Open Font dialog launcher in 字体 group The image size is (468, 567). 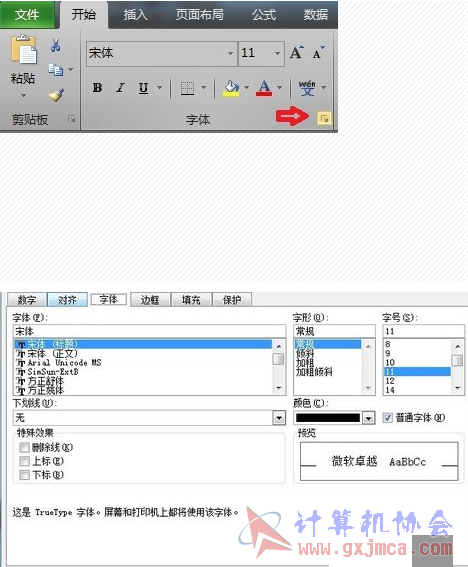[324, 118]
